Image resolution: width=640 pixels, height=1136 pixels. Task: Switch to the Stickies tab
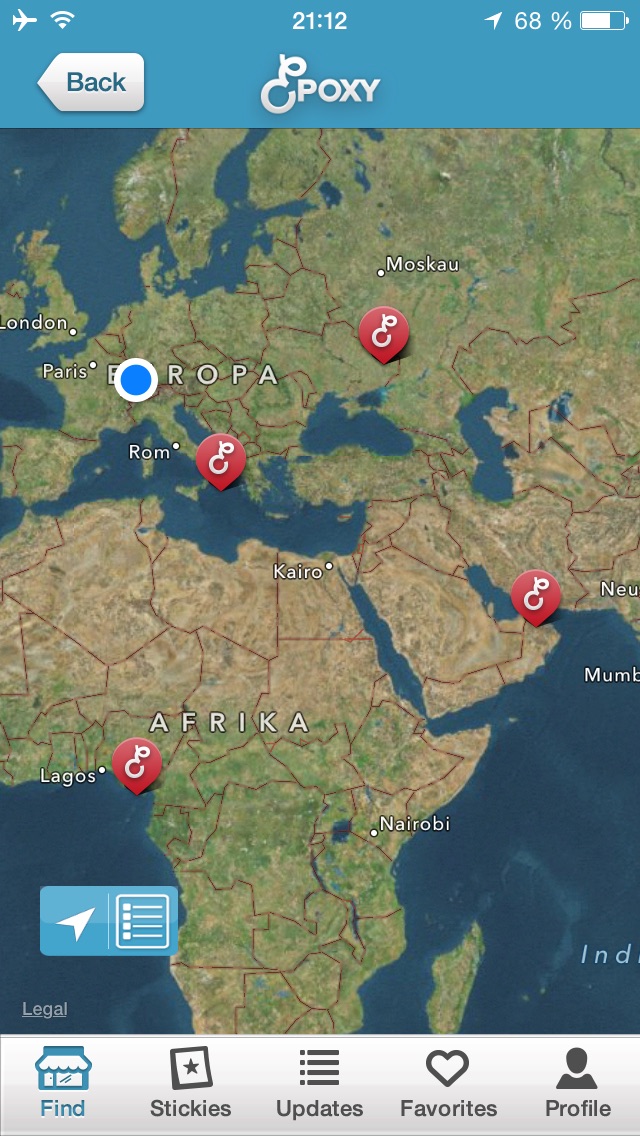(191, 1083)
